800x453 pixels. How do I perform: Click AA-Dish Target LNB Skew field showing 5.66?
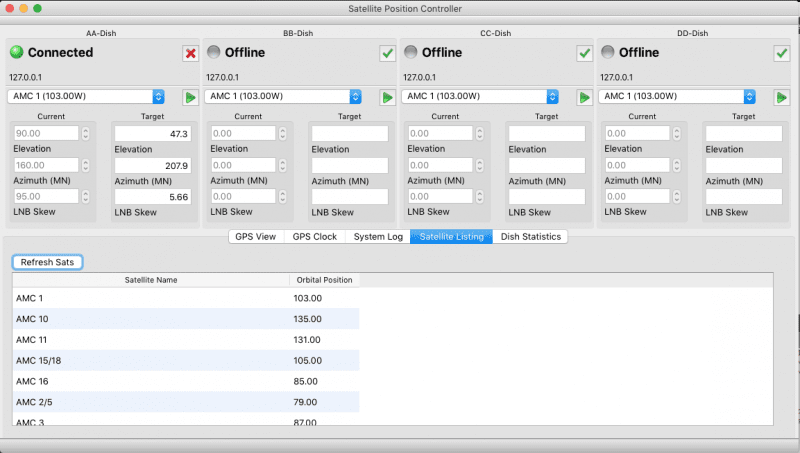tap(153, 197)
